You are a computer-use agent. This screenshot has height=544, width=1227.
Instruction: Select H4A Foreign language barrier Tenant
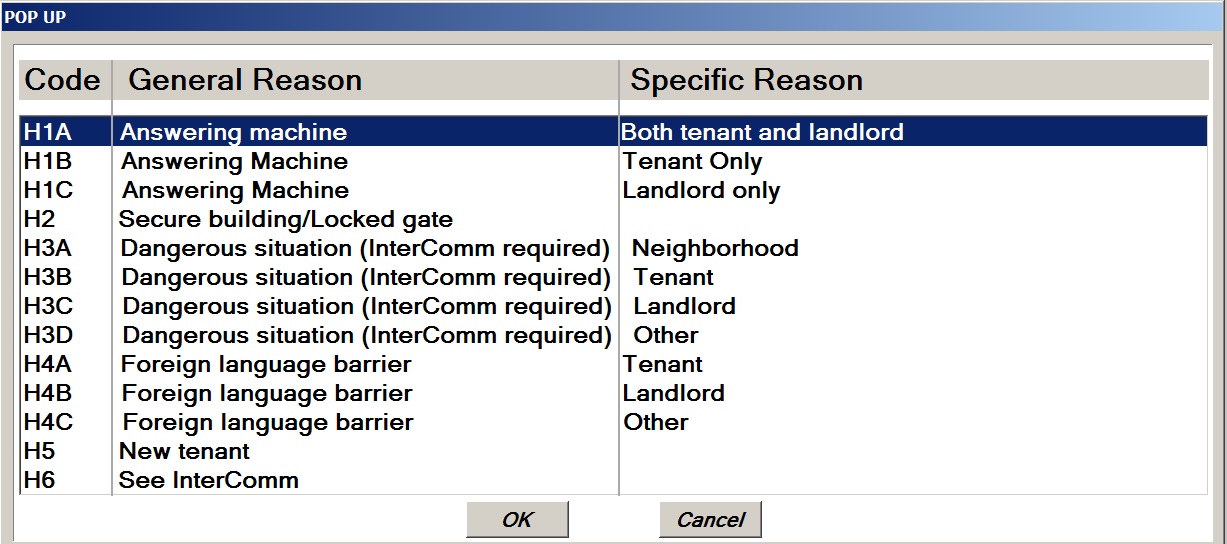265,364
